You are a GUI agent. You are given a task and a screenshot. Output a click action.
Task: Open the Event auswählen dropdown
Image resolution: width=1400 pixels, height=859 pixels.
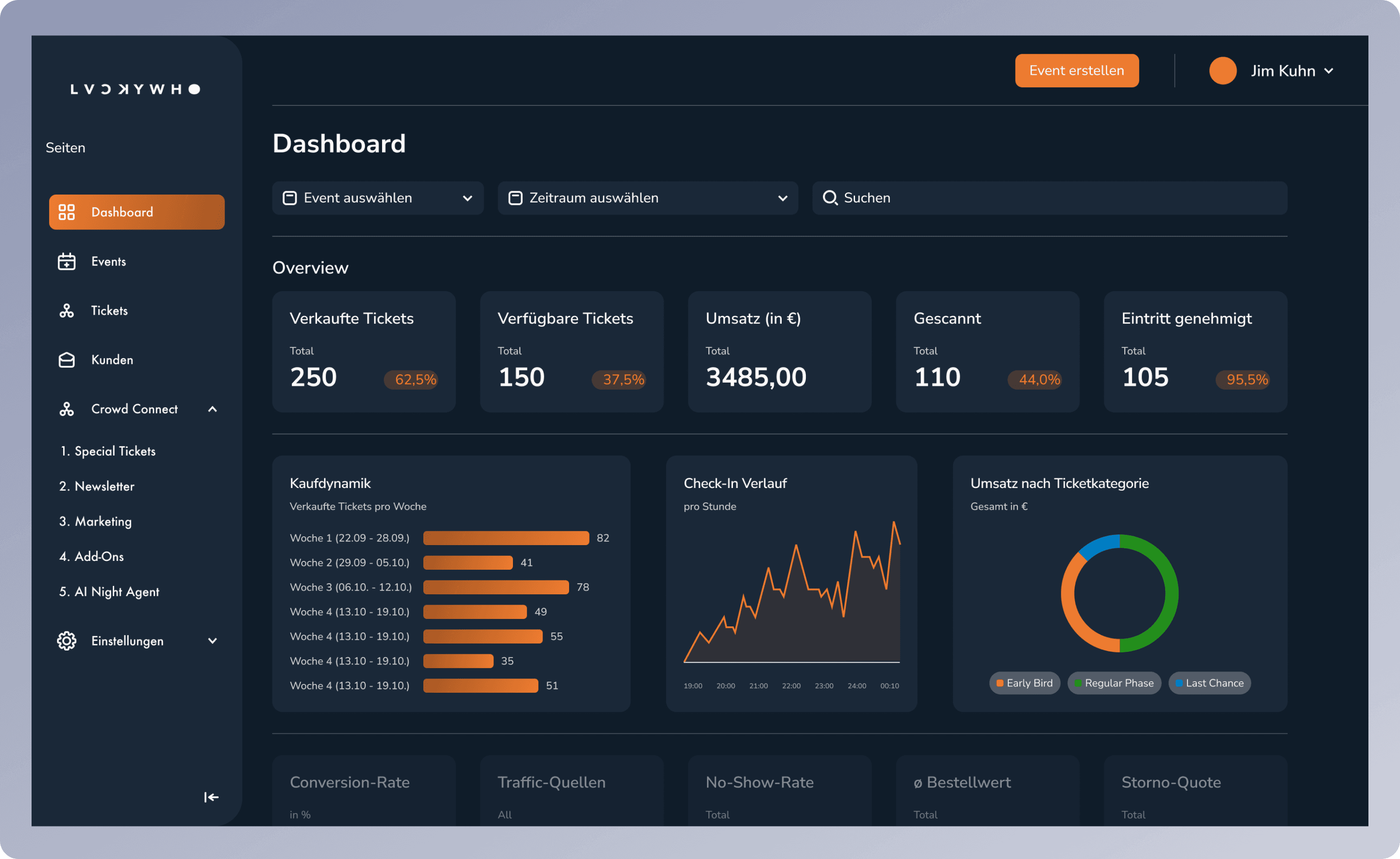point(378,198)
